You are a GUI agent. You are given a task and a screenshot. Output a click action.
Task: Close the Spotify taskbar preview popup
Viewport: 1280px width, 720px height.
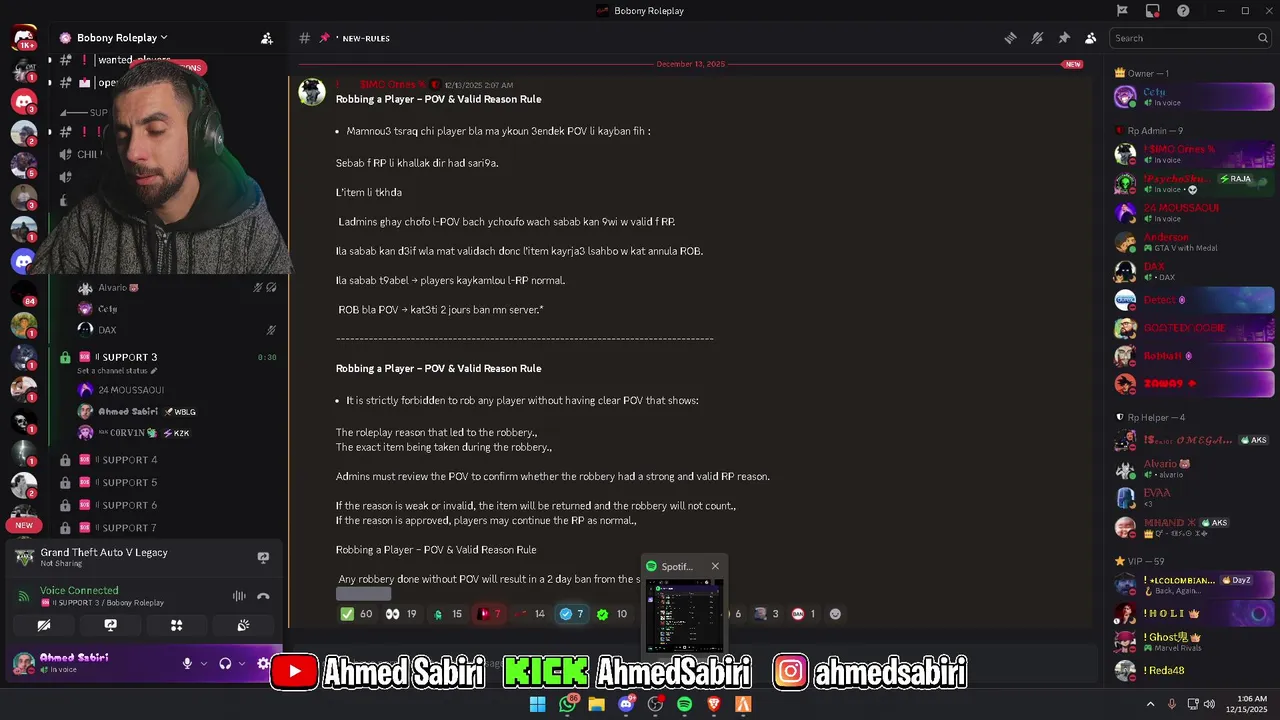[715, 567]
